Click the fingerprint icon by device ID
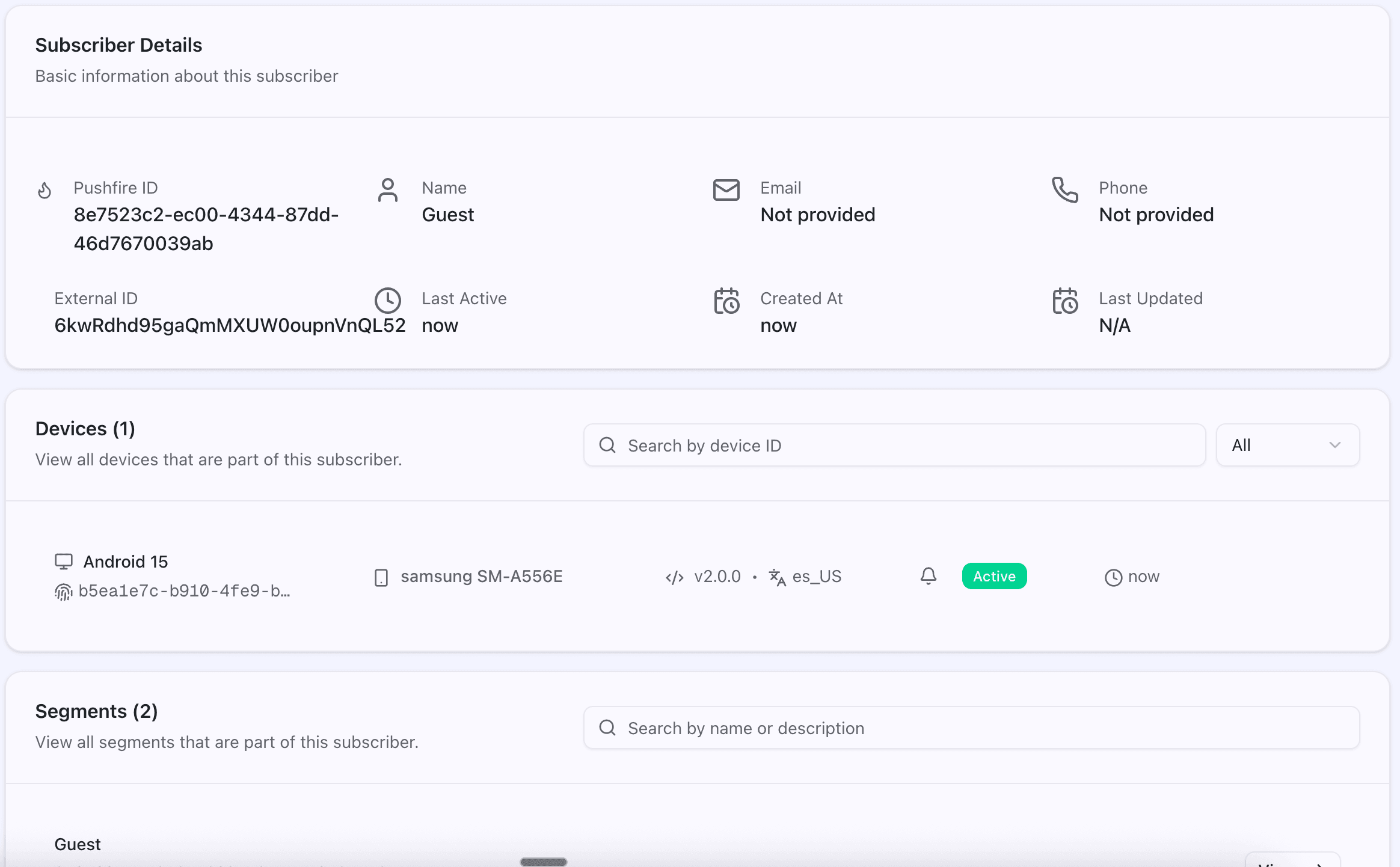This screenshot has height=867, width=1400. [x=63, y=592]
